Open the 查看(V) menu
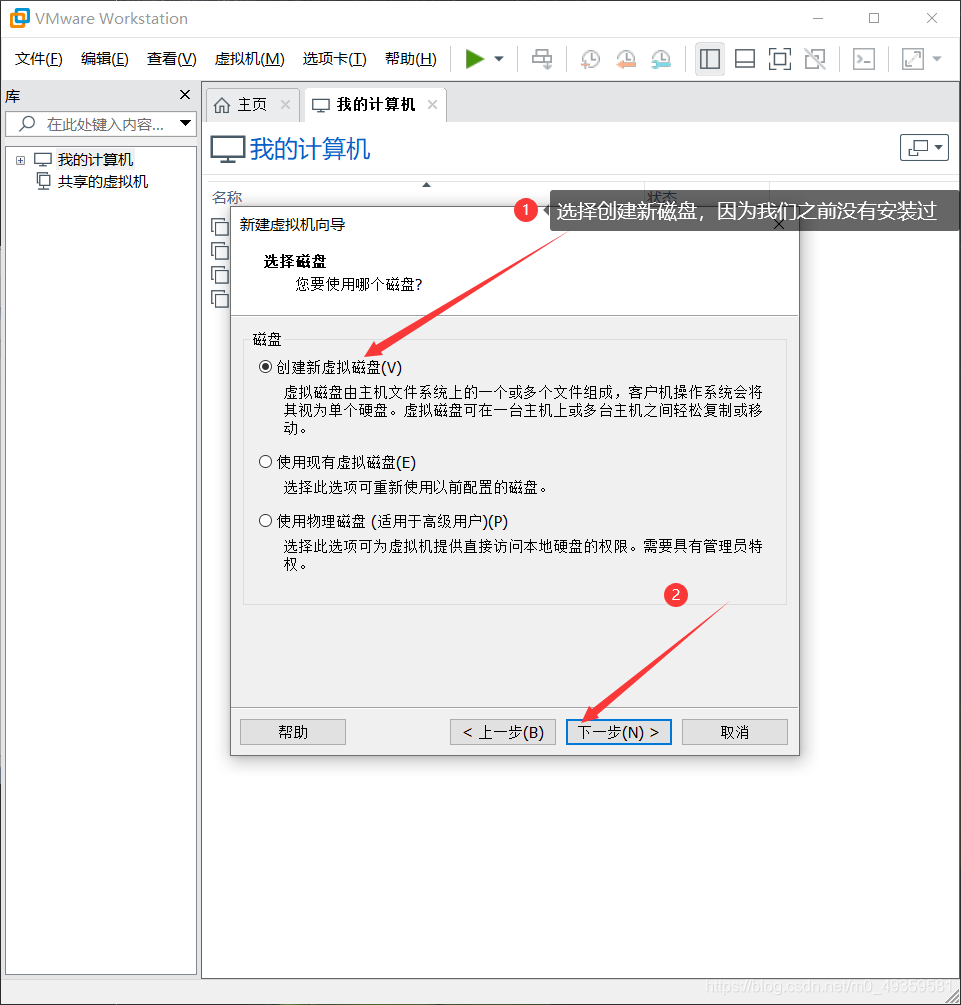Viewport: 961px width, 1005px height. point(171,59)
